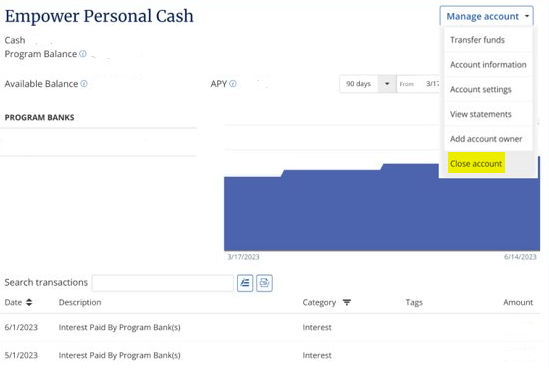Click the From date field
549x368 pixels.
(x=418, y=84)
